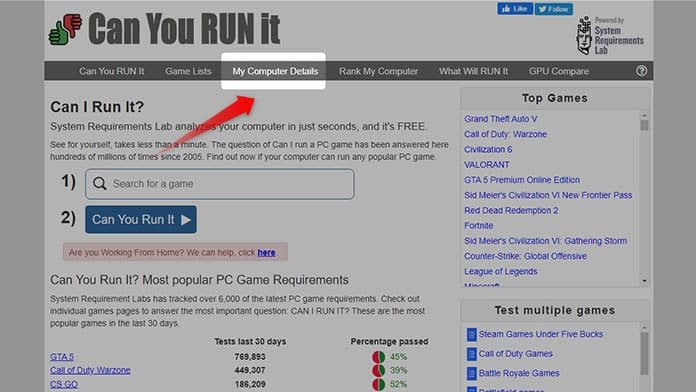696x392 pixels.
Task: Click the CS GO pie chart icon
Action: (x=379, y=384)
